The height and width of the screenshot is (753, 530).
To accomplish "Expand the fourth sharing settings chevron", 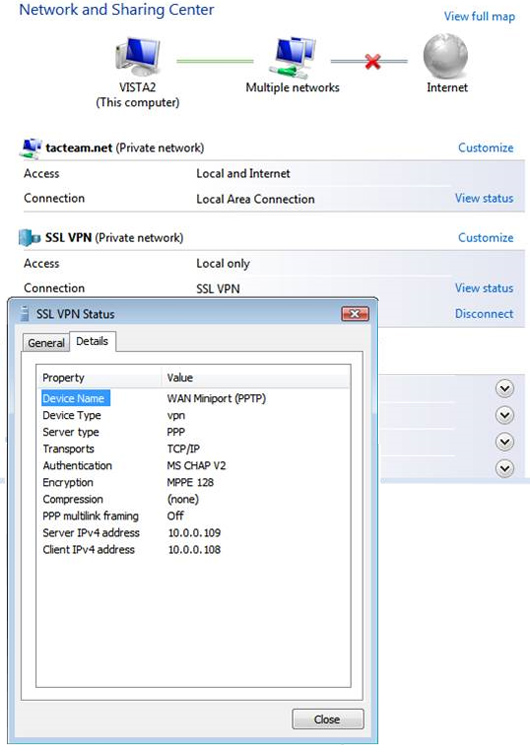I will pos(505,468).
